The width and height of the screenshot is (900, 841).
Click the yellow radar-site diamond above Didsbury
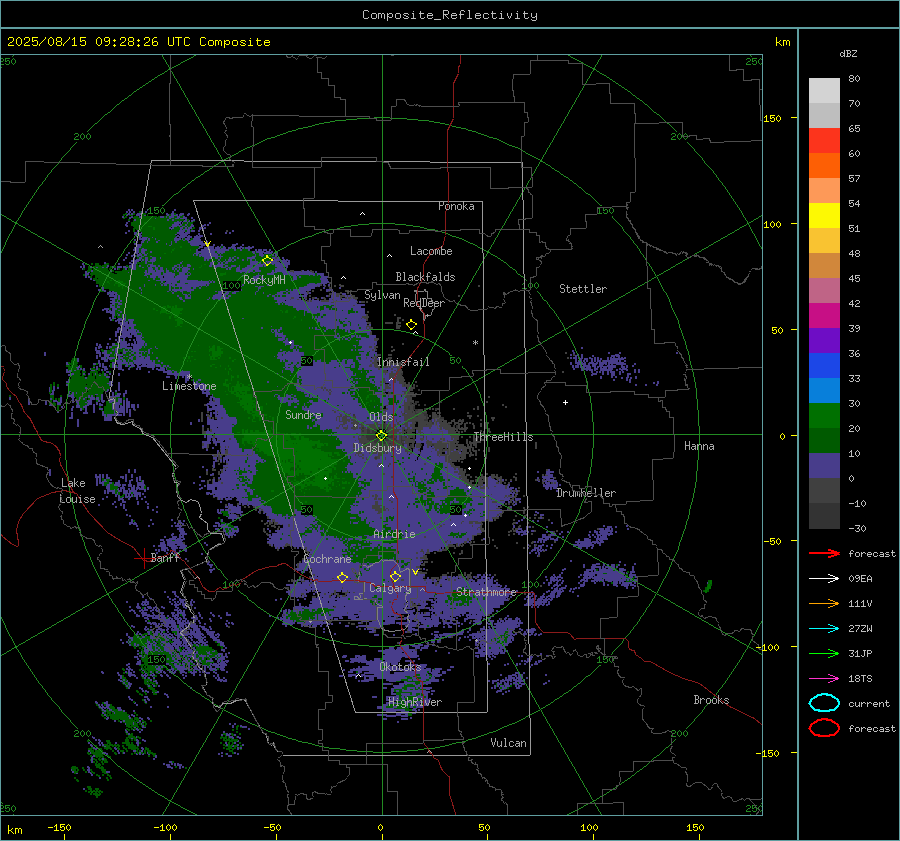click(382, 436)
